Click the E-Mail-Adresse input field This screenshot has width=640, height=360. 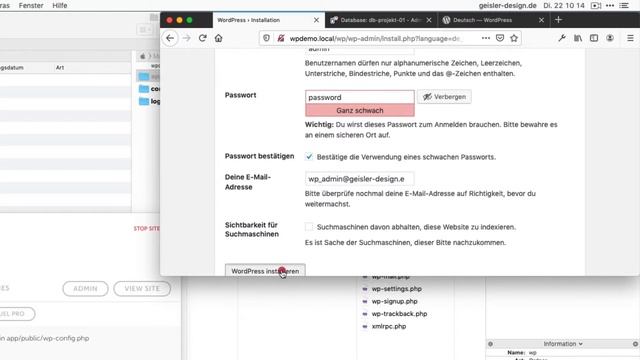(x=360, y=179)
